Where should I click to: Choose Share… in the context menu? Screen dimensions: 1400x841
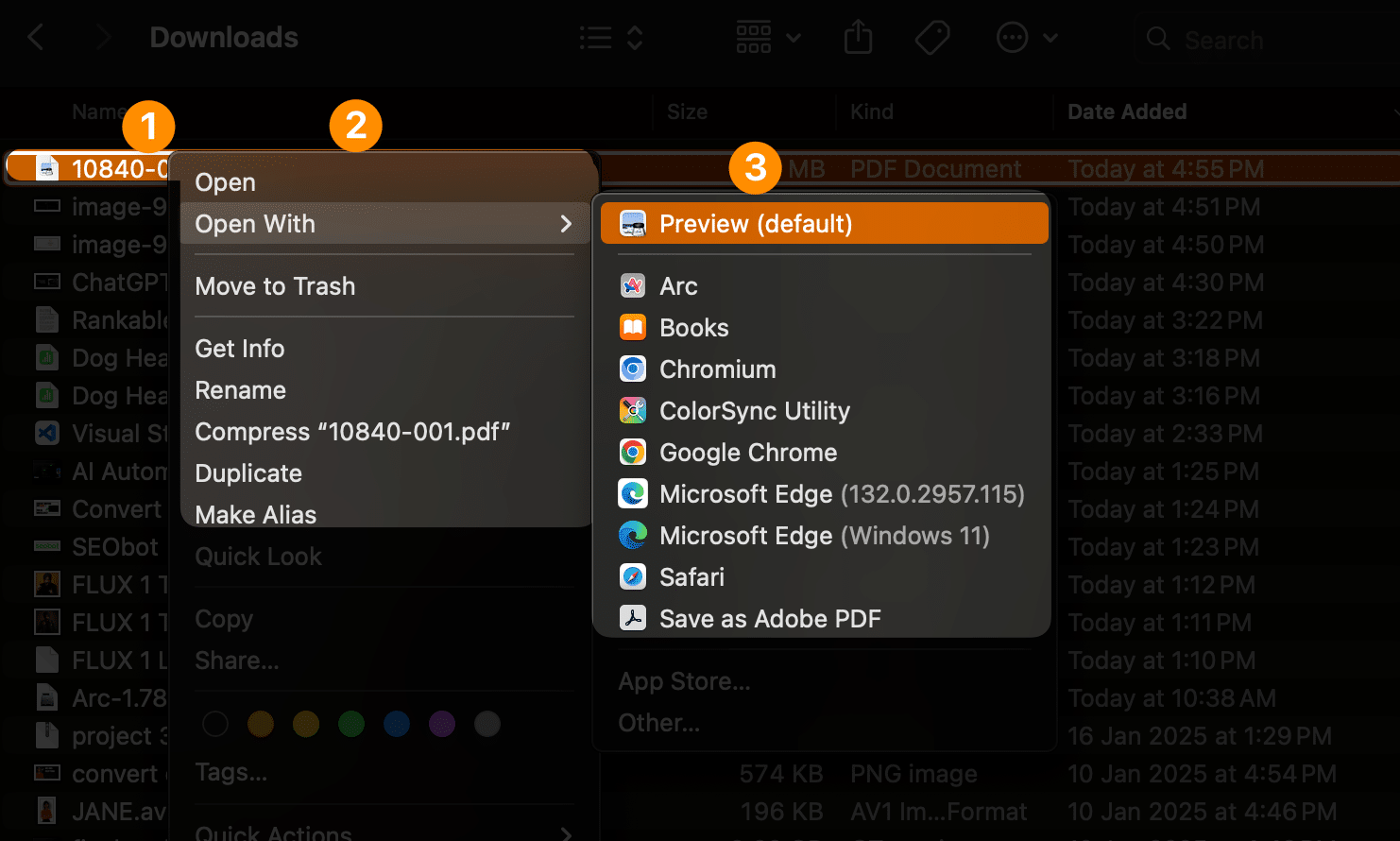tap(385, 661)
